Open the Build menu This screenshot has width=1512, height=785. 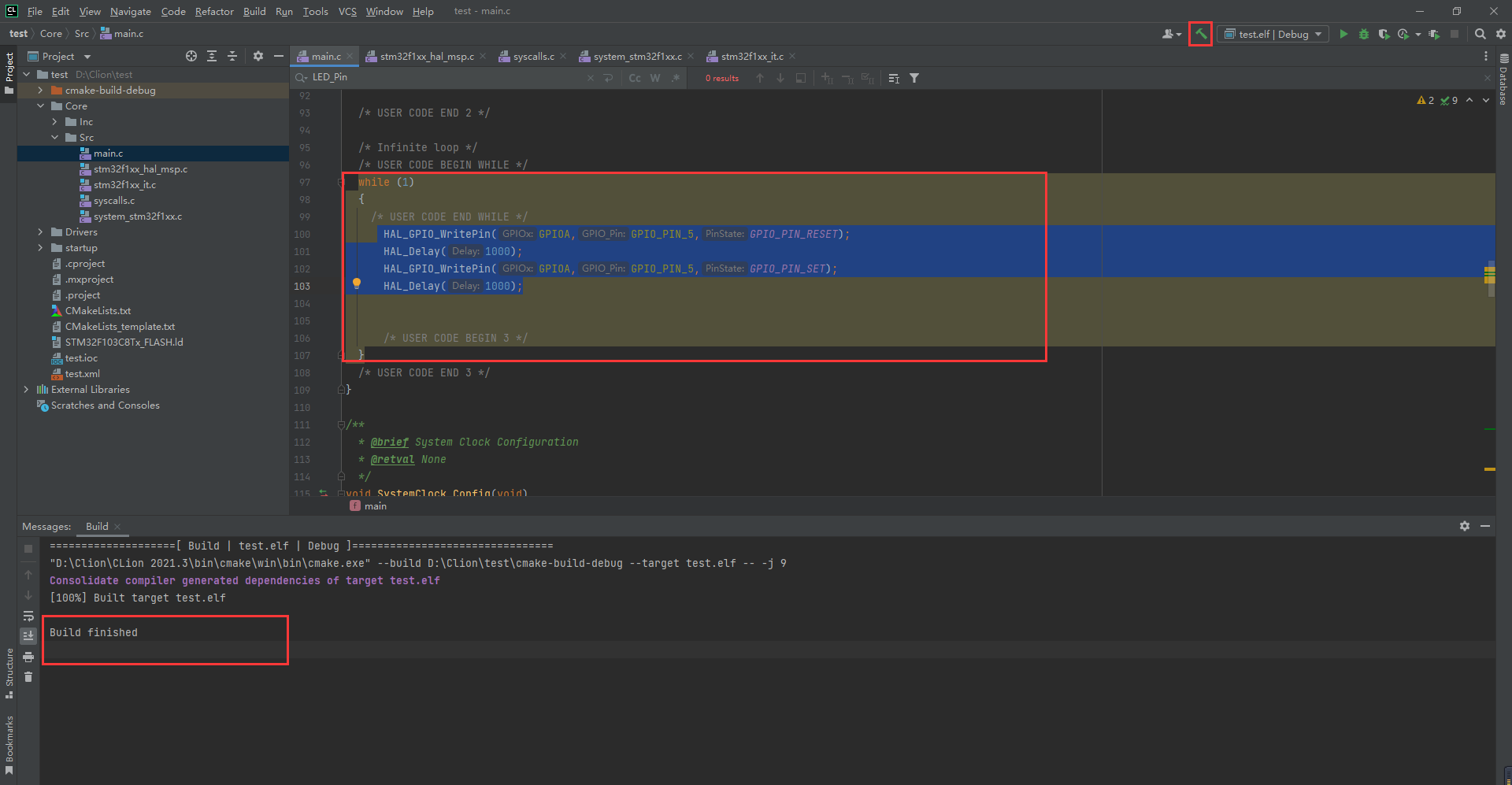[x=254, y=11]
